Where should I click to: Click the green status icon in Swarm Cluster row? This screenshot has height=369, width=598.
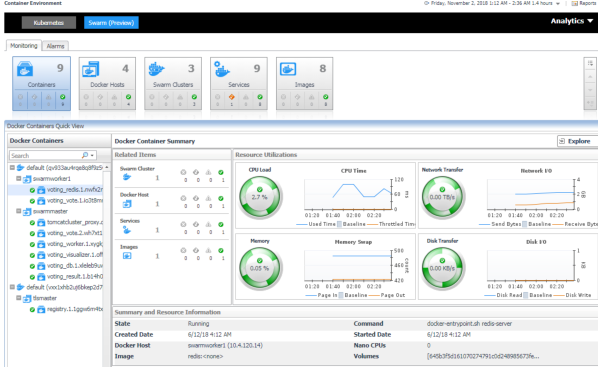pyautogui.click(x=221, y=172)
